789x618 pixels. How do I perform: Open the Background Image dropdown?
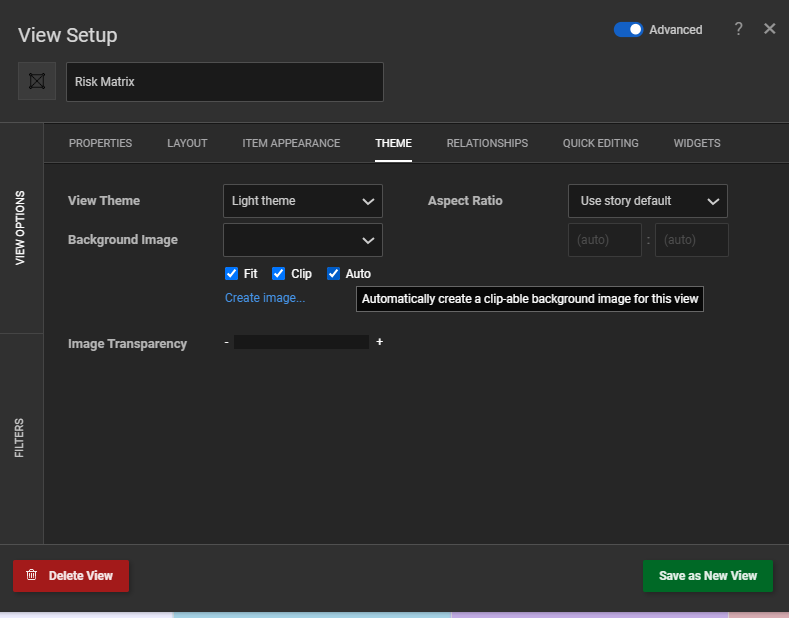point(302,240)
